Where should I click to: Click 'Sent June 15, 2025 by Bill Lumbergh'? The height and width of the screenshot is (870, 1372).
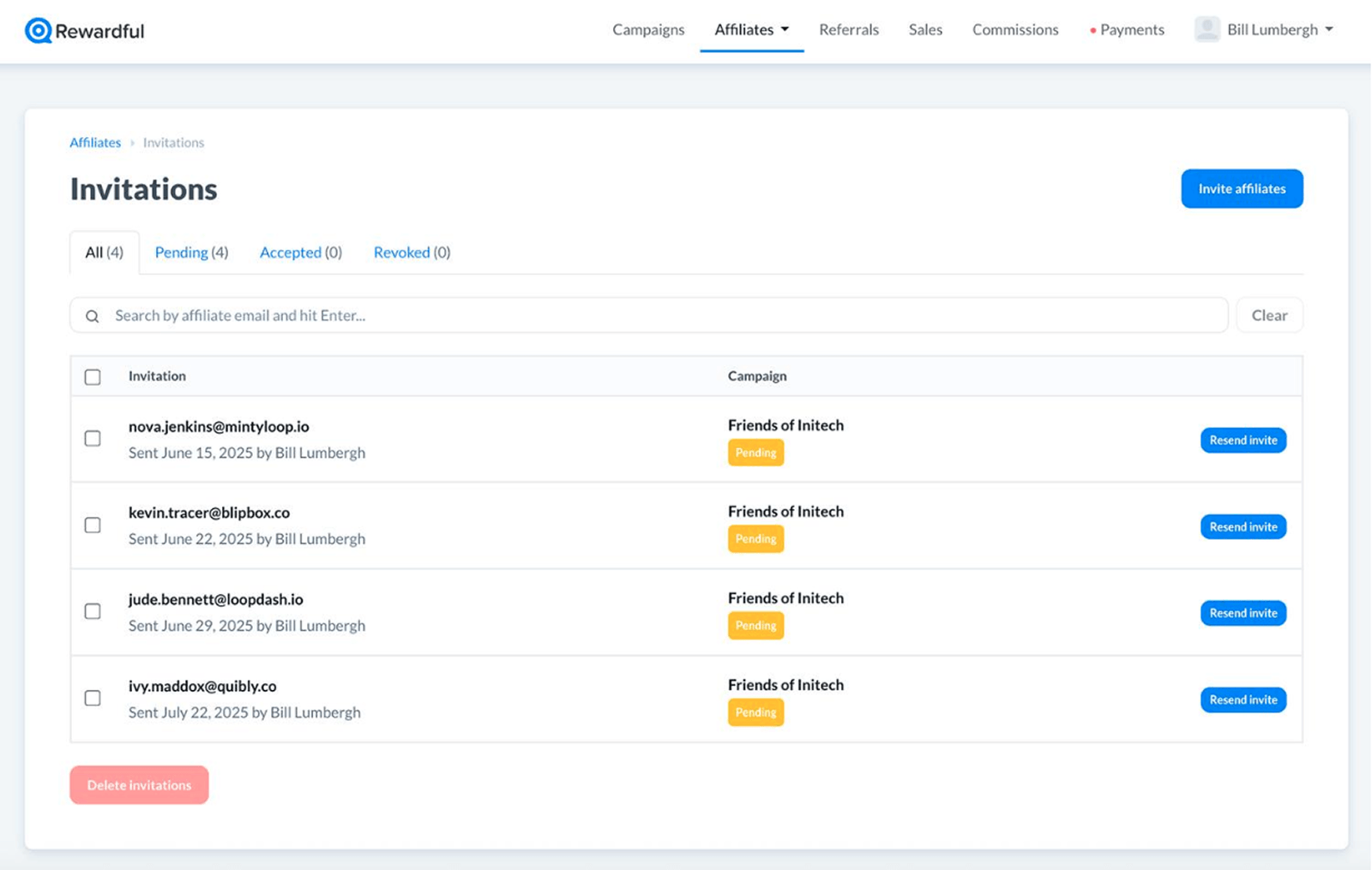tap(247, 453)
